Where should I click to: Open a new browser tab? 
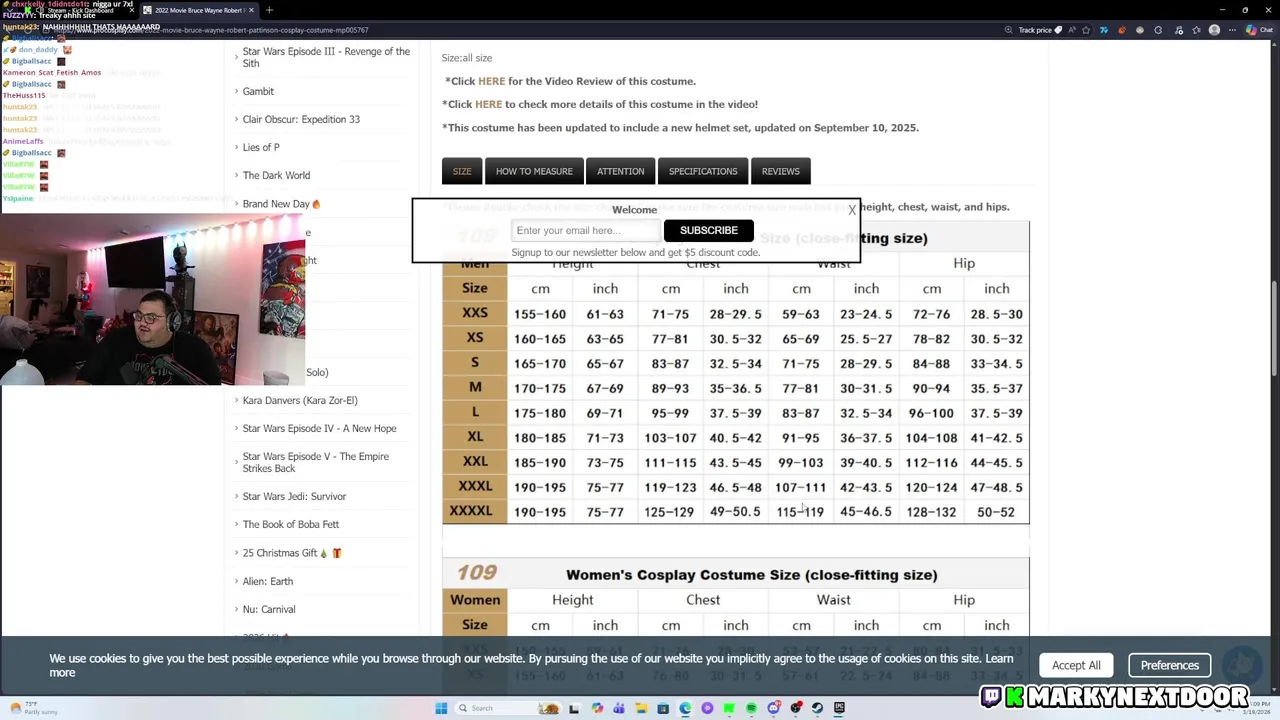tap(269, 10)
